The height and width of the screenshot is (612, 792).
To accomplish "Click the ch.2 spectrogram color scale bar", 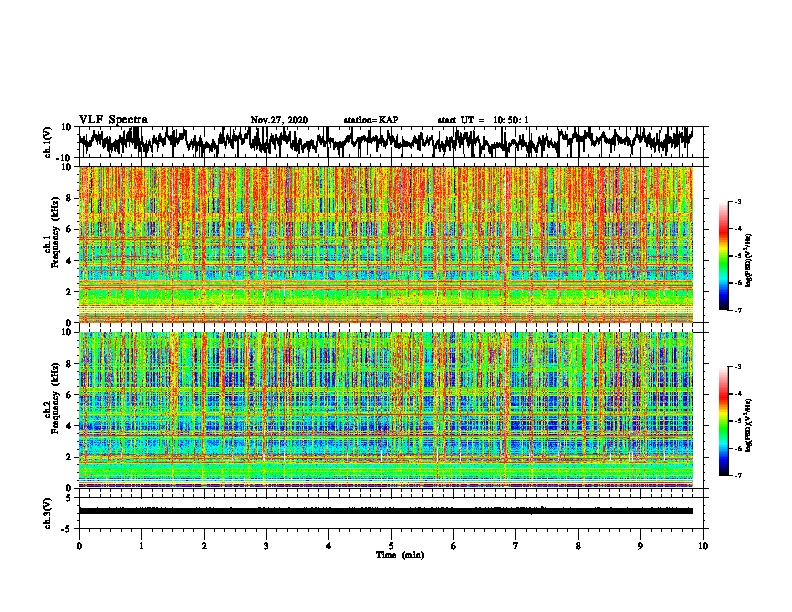I will click(724, 421).
